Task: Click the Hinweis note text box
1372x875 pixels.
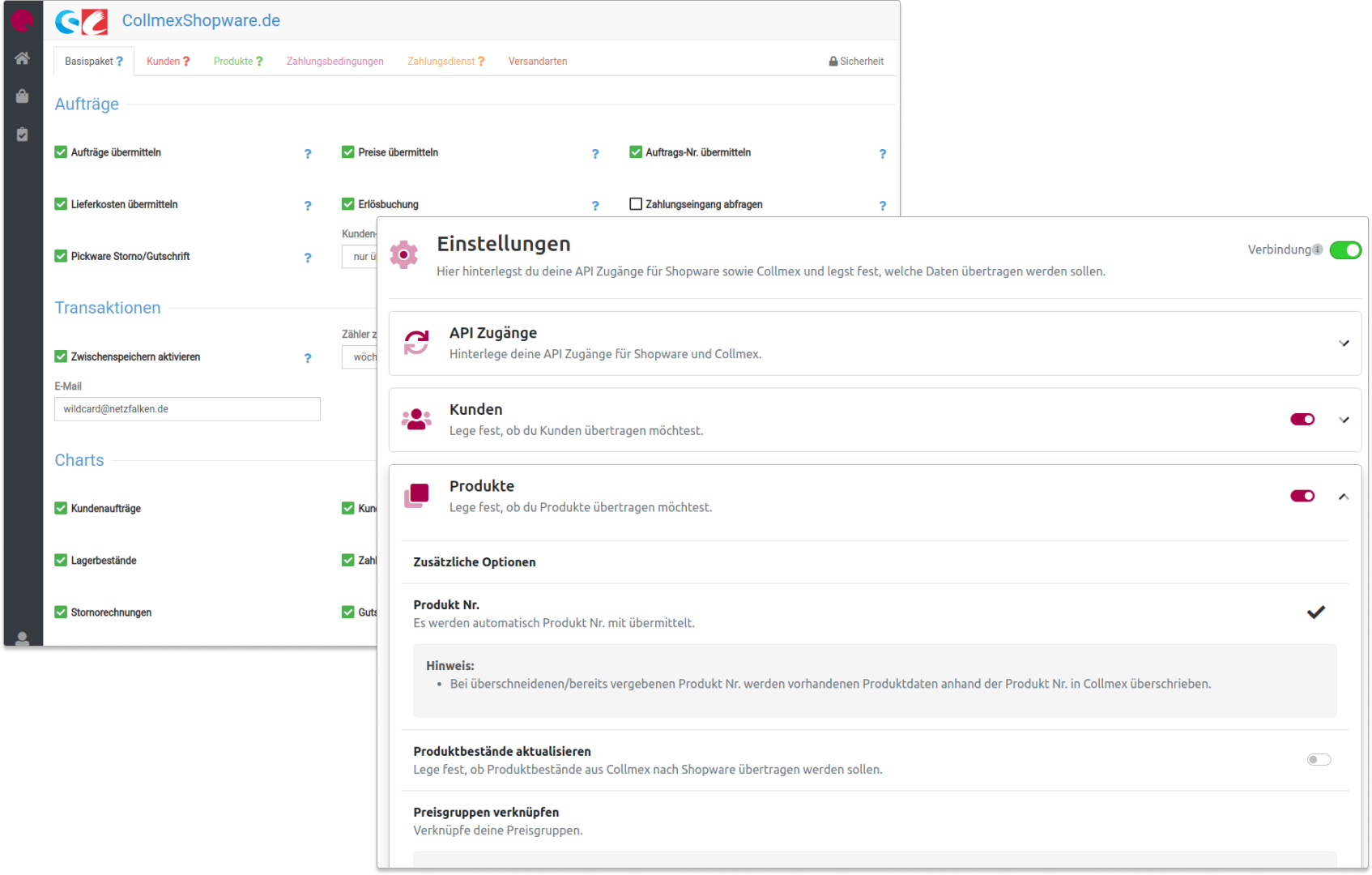Action: click(x=875, y=681)
